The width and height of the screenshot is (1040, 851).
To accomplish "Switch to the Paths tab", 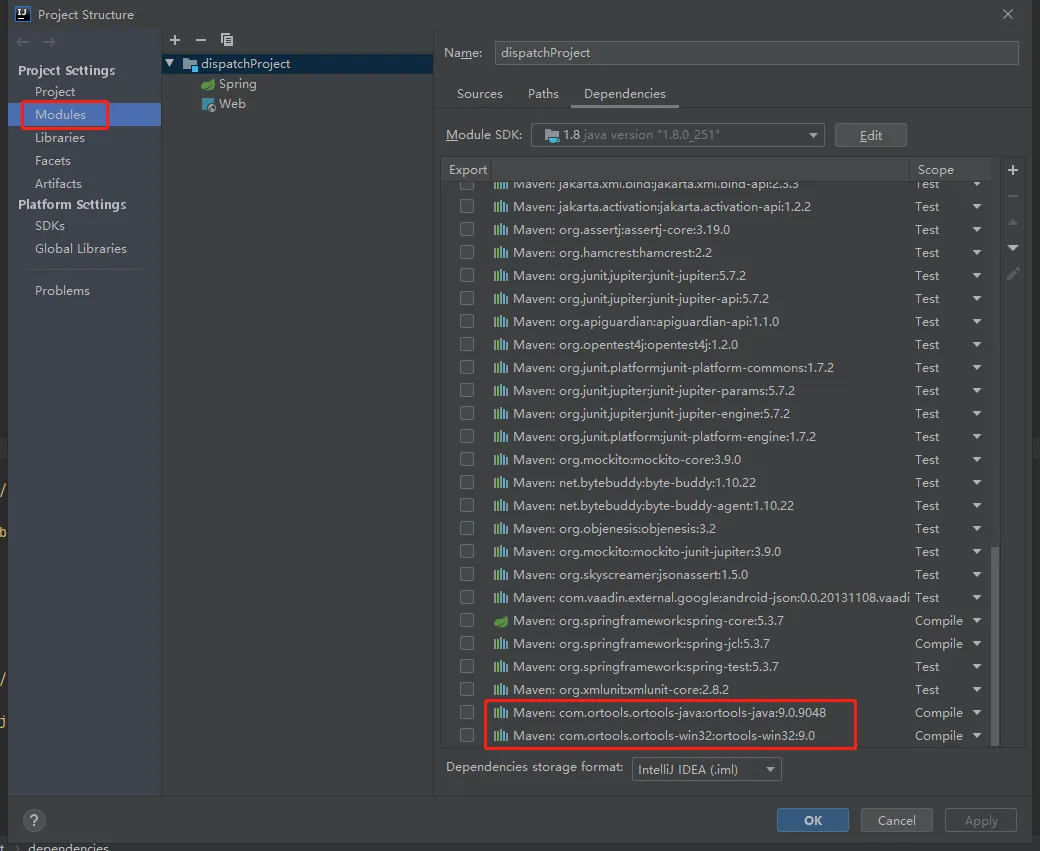I will 543,94.
